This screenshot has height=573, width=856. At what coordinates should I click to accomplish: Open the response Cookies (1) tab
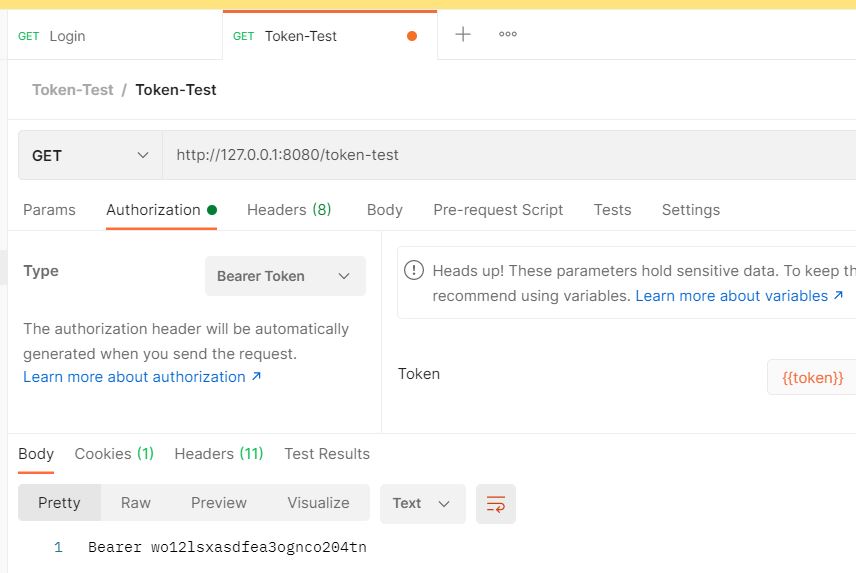tap(114, 454)
